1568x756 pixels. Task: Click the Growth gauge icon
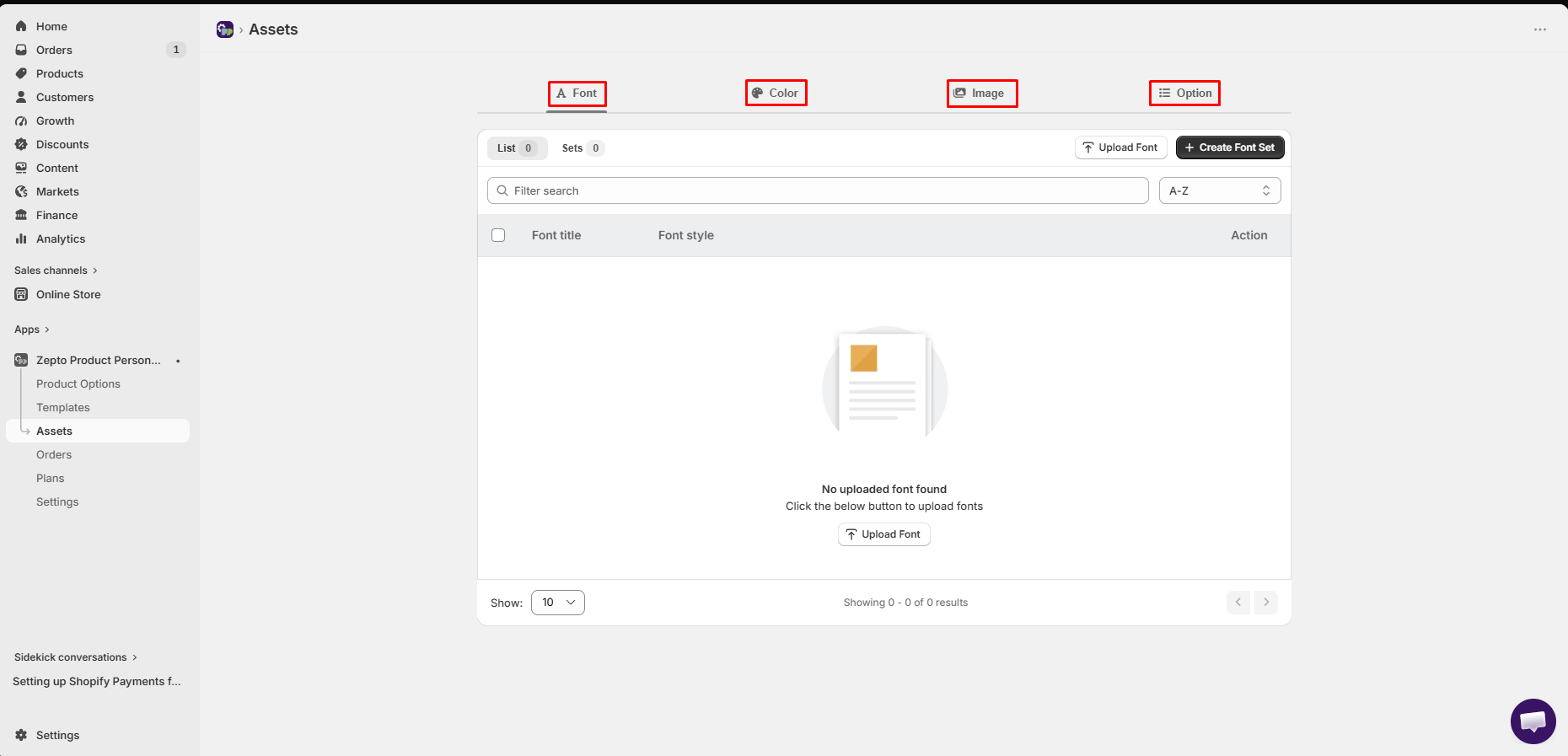pos(21,121)
